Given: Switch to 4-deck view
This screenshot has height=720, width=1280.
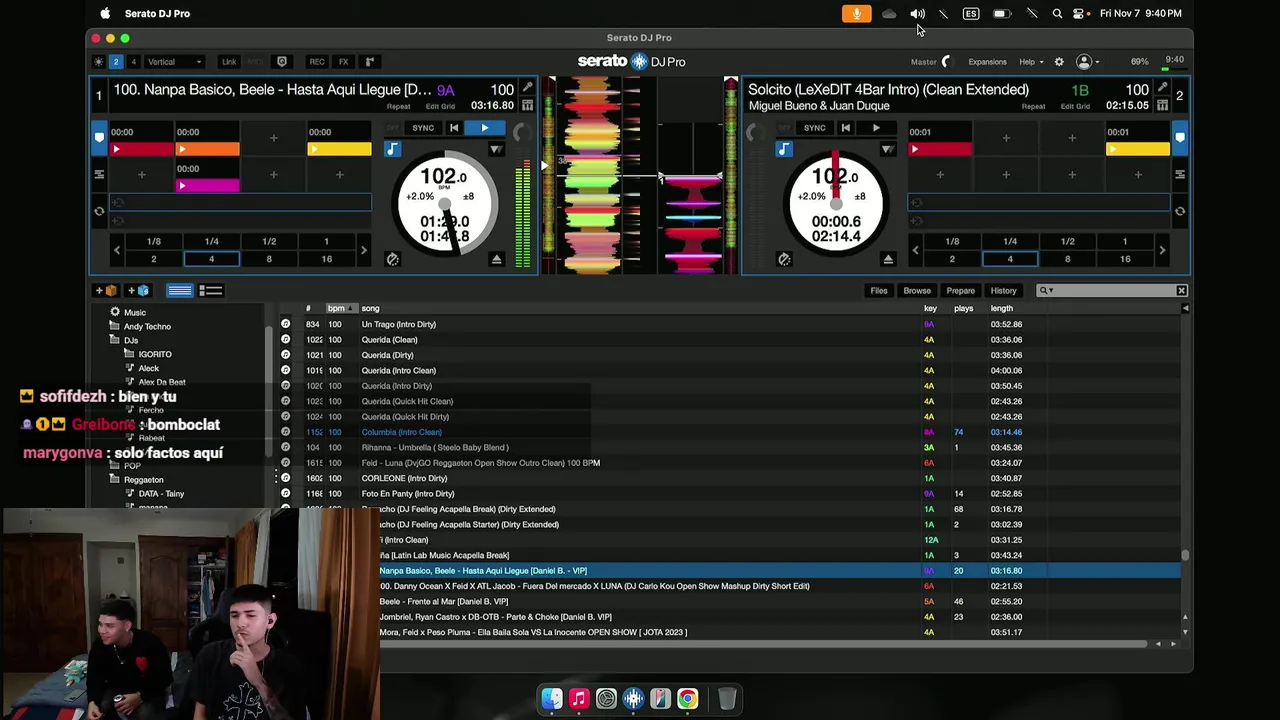Looking at the screenshot, I should (x=133, y=62).
